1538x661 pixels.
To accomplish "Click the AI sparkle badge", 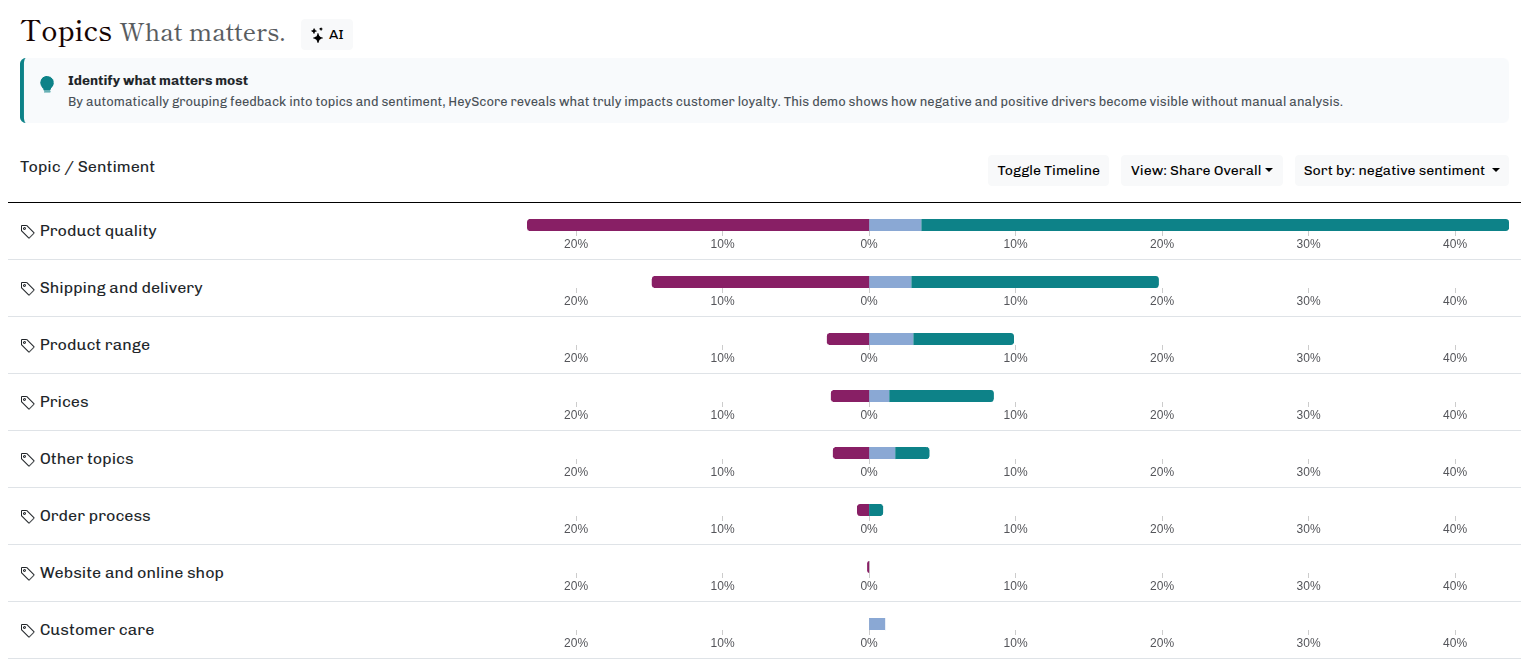I will 327,34.
